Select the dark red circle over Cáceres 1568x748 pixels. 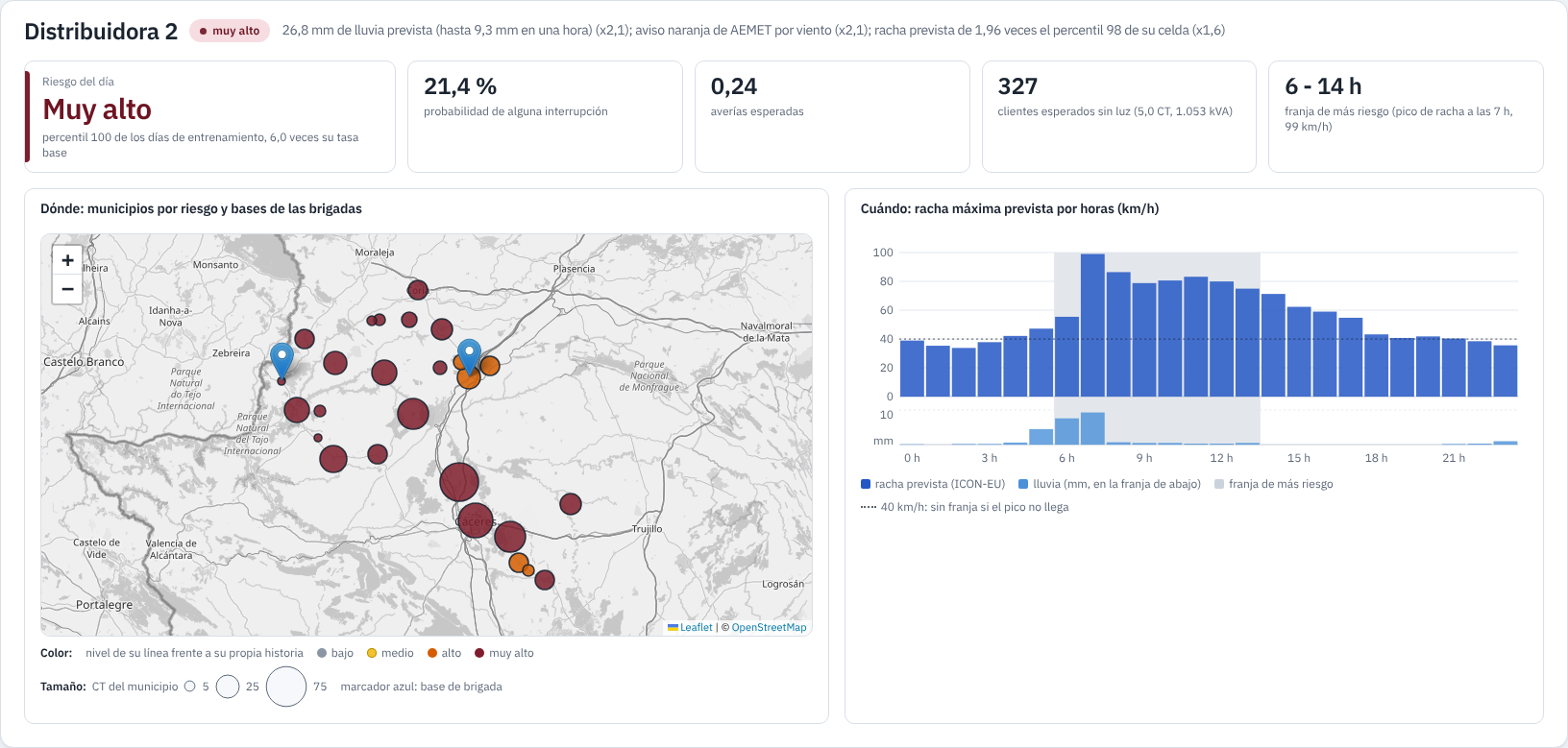point(475,520)
